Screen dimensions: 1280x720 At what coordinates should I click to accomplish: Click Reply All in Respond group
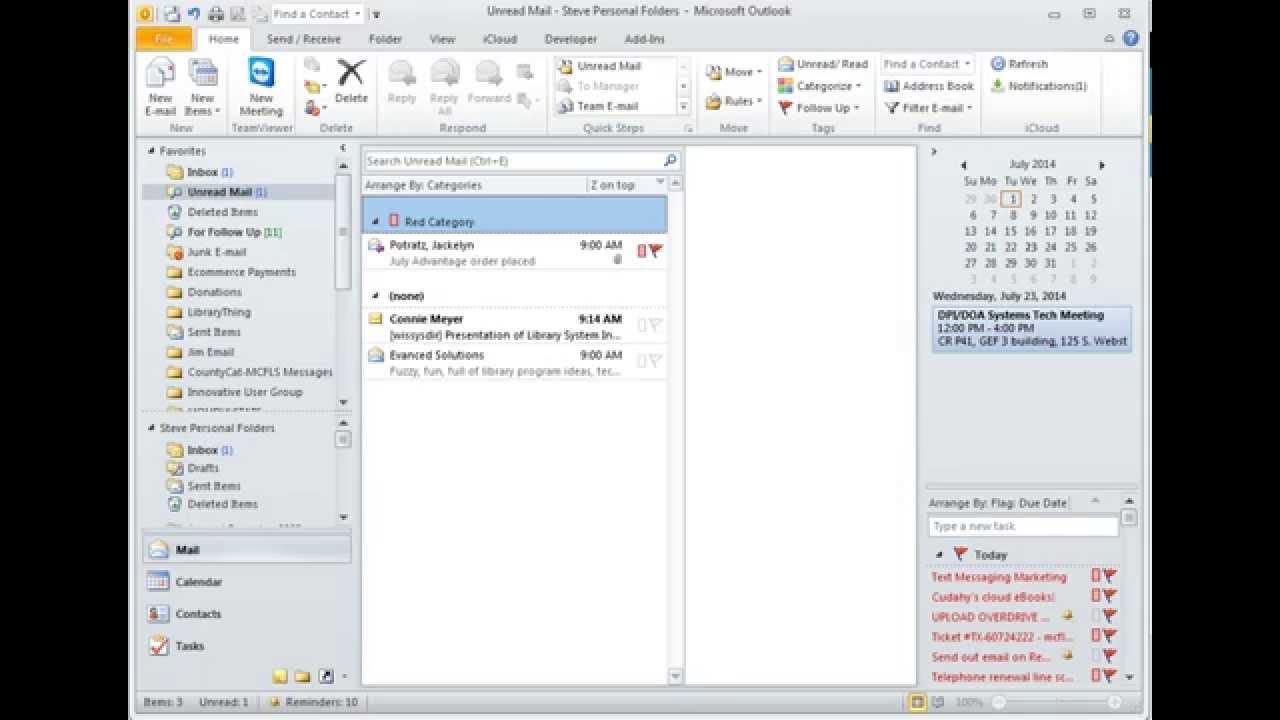[444, 87]
